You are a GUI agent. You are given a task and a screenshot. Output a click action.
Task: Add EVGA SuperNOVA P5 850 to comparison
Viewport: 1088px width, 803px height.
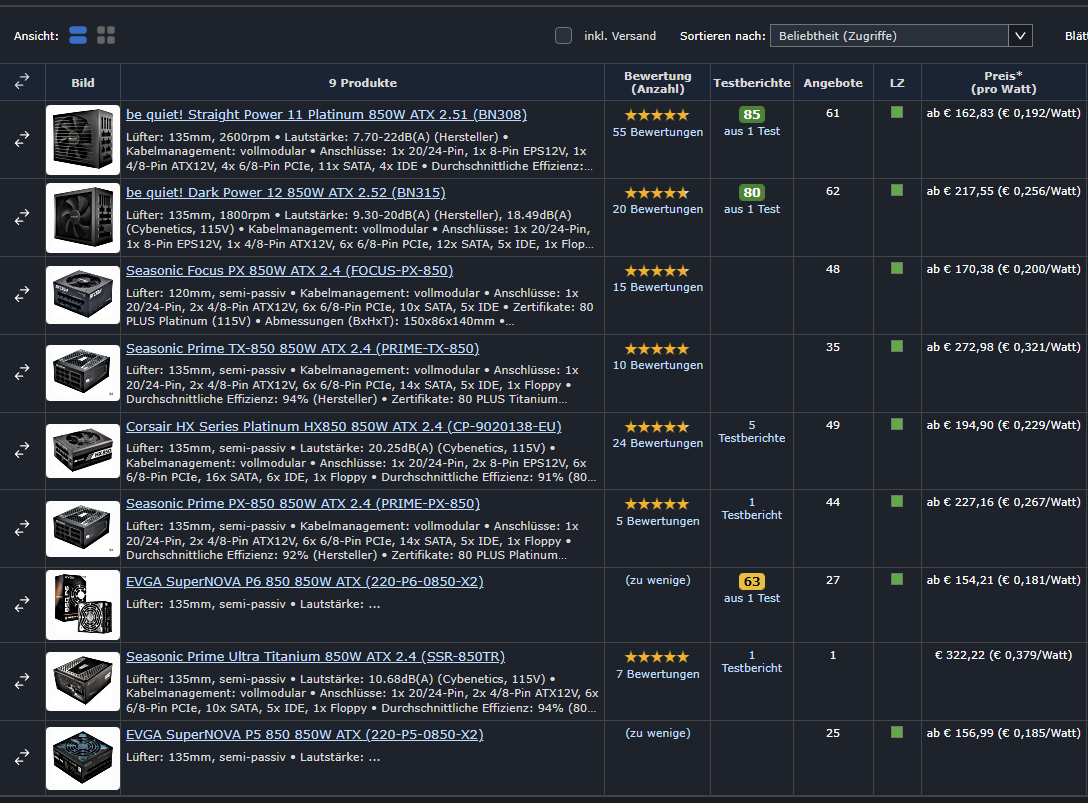(x=22, y=757)
